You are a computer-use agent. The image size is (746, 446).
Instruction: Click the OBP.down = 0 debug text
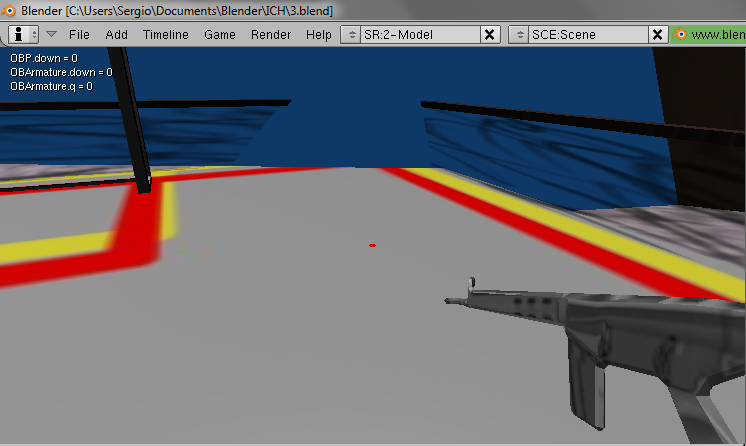(44, 58)
